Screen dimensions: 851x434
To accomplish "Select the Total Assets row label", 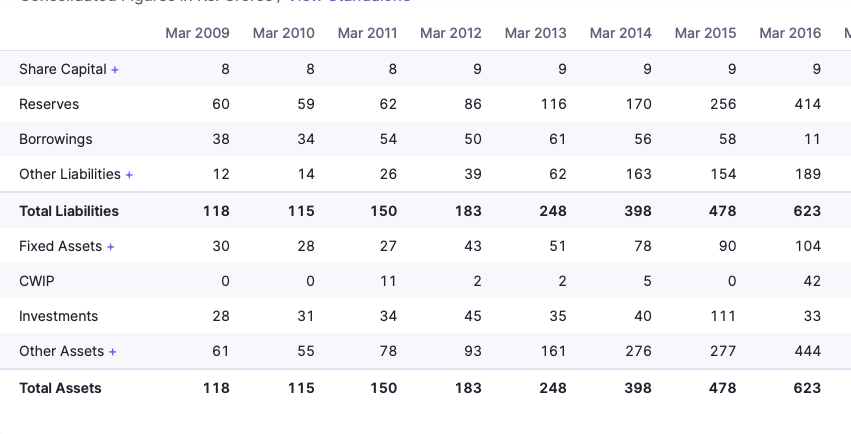I will coord(60,388).
